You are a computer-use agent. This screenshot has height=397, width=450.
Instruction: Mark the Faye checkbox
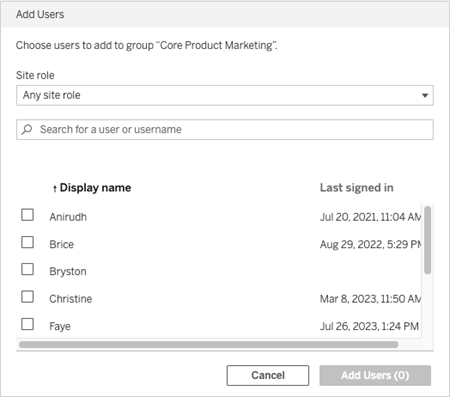tap(27, 324)
